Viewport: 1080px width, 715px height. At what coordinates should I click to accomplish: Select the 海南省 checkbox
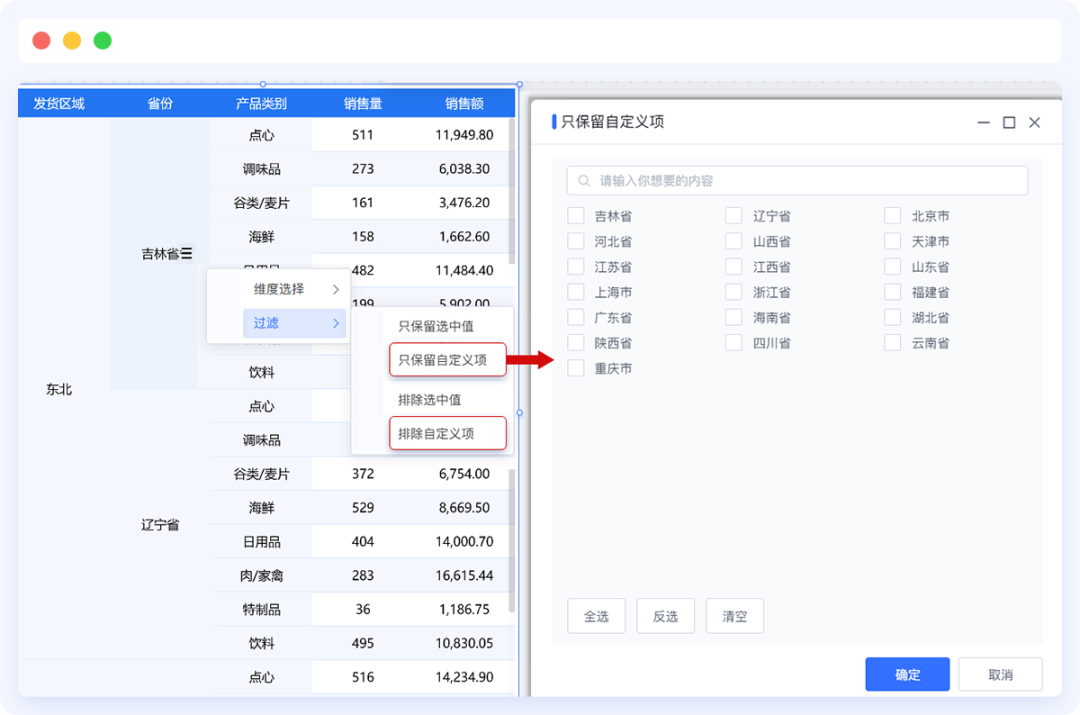pos(734,318)
